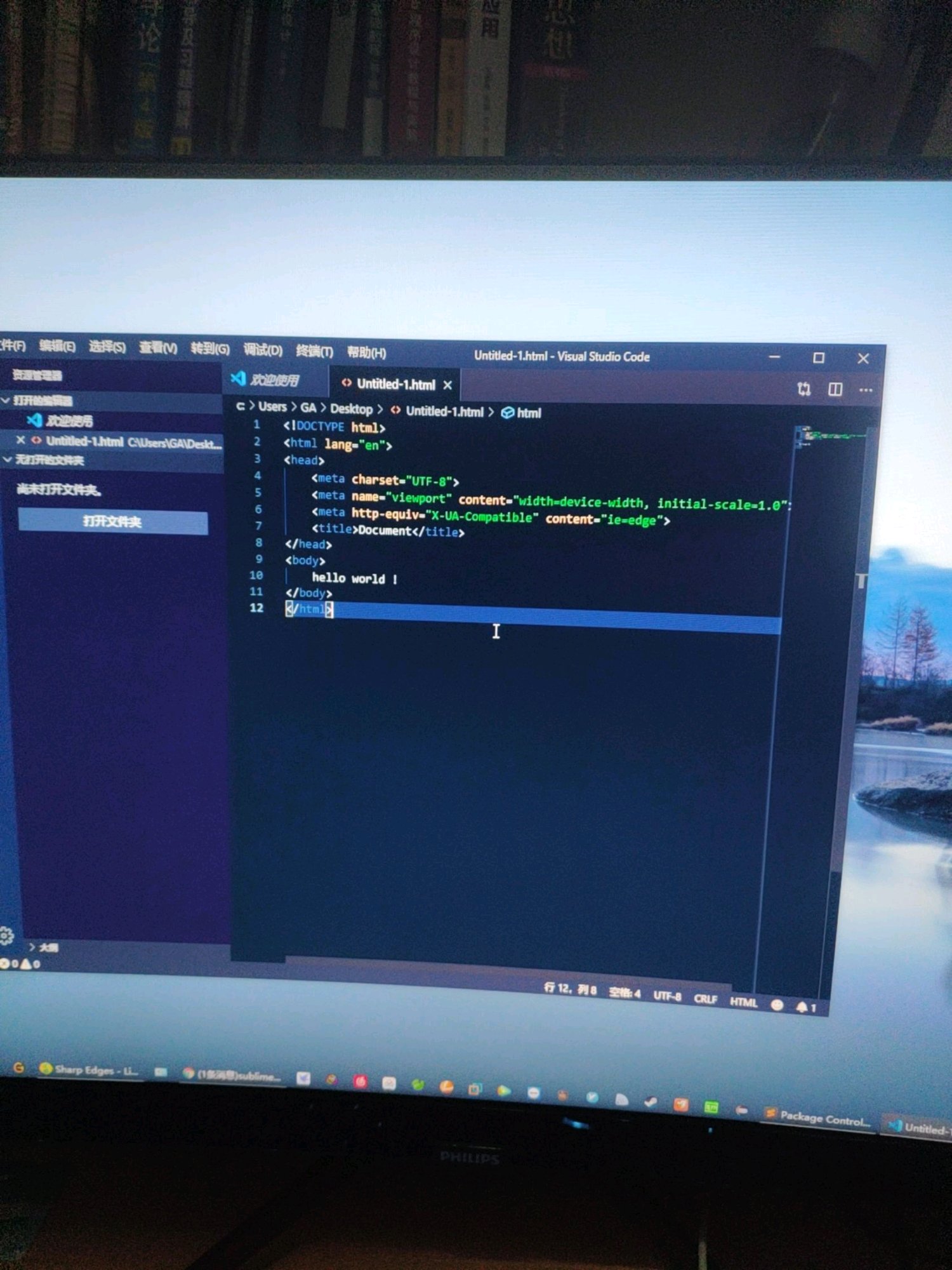Screen dimensions: 952x1270
Task: Switch to the '(1条消息)sublime' Chrome taskbar window
Action: 232,1074
